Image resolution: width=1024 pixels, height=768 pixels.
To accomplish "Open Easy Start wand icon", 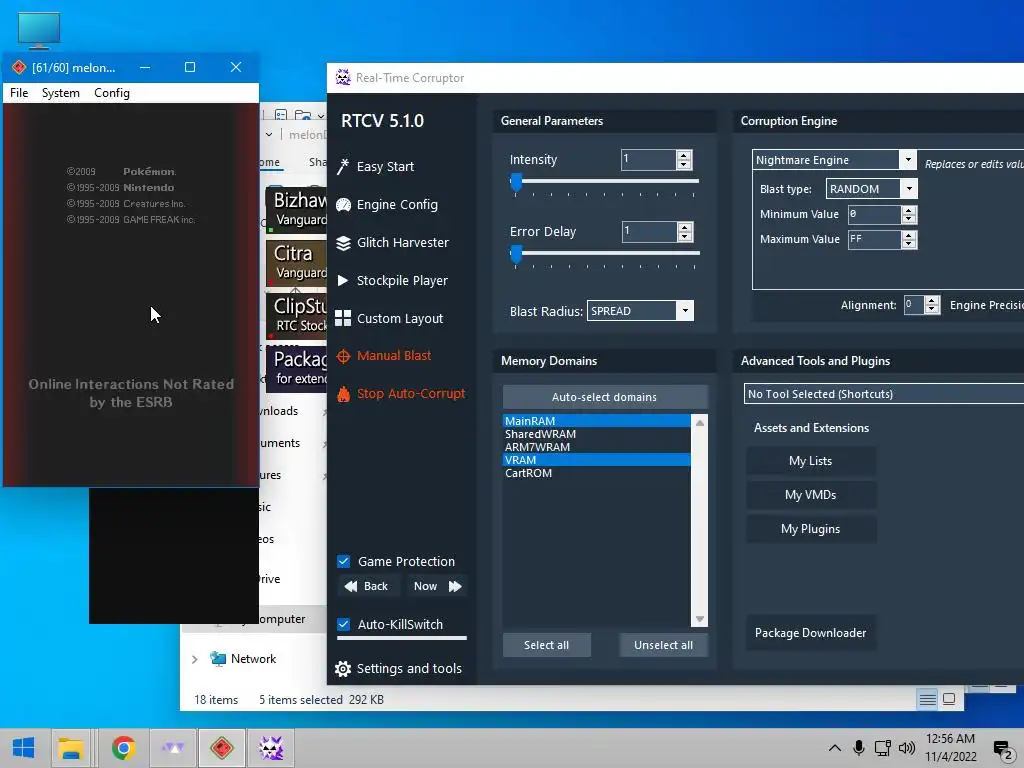I will (x=343, y=167).
